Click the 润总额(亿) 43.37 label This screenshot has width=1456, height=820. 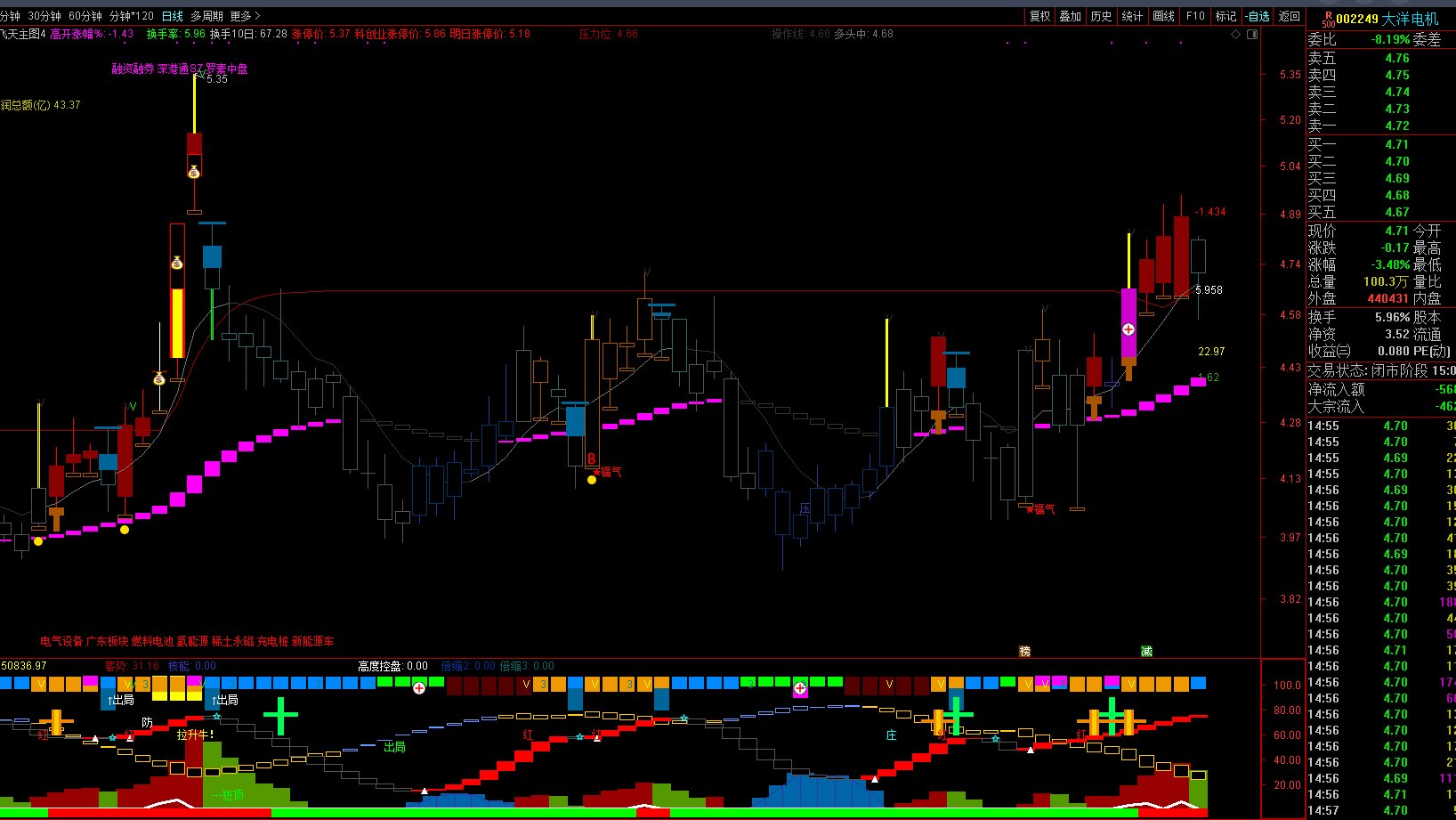point(40,105)
